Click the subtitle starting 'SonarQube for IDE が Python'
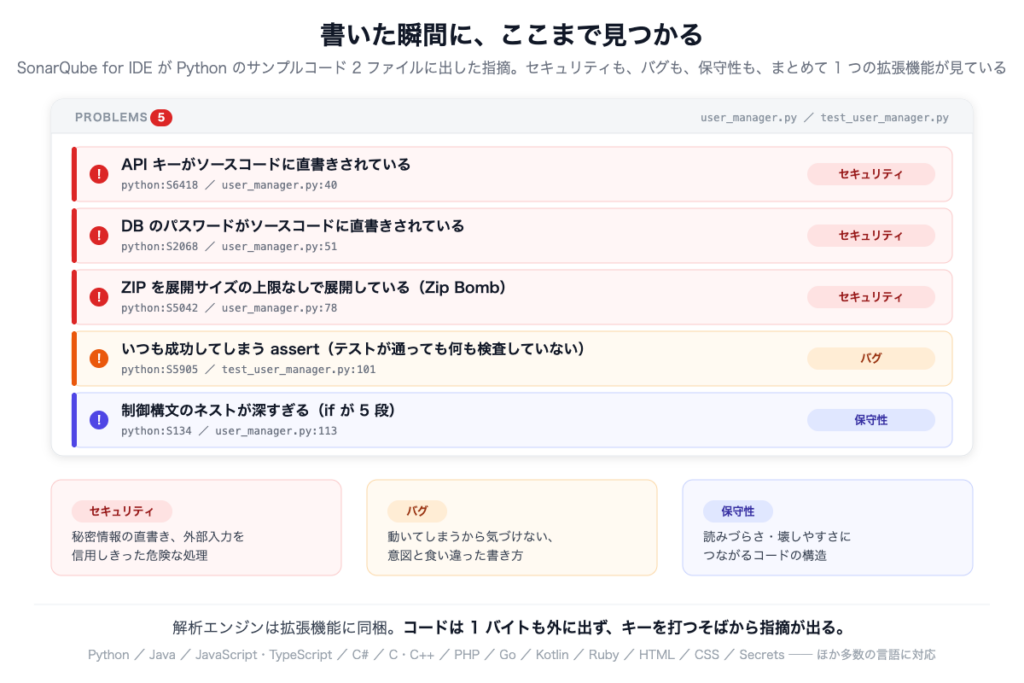 [x=511, y=68]
